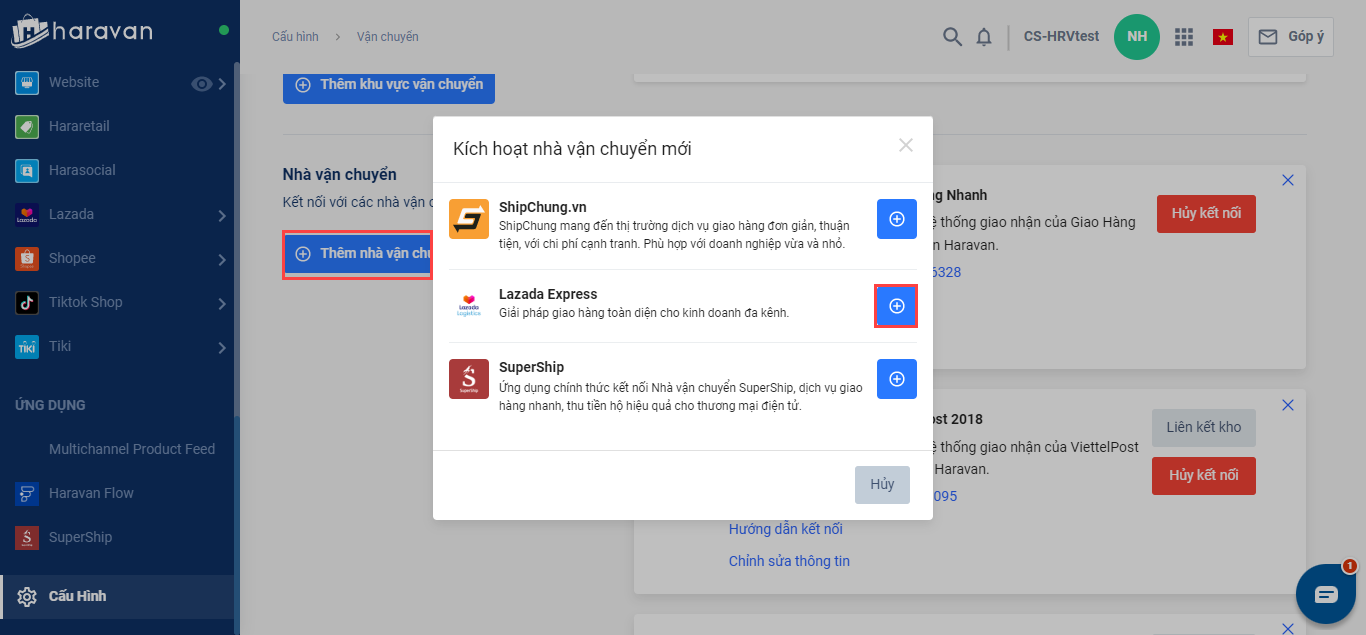Click the Hủy button in dialog
1366x635 pixels.
[882, 484]
